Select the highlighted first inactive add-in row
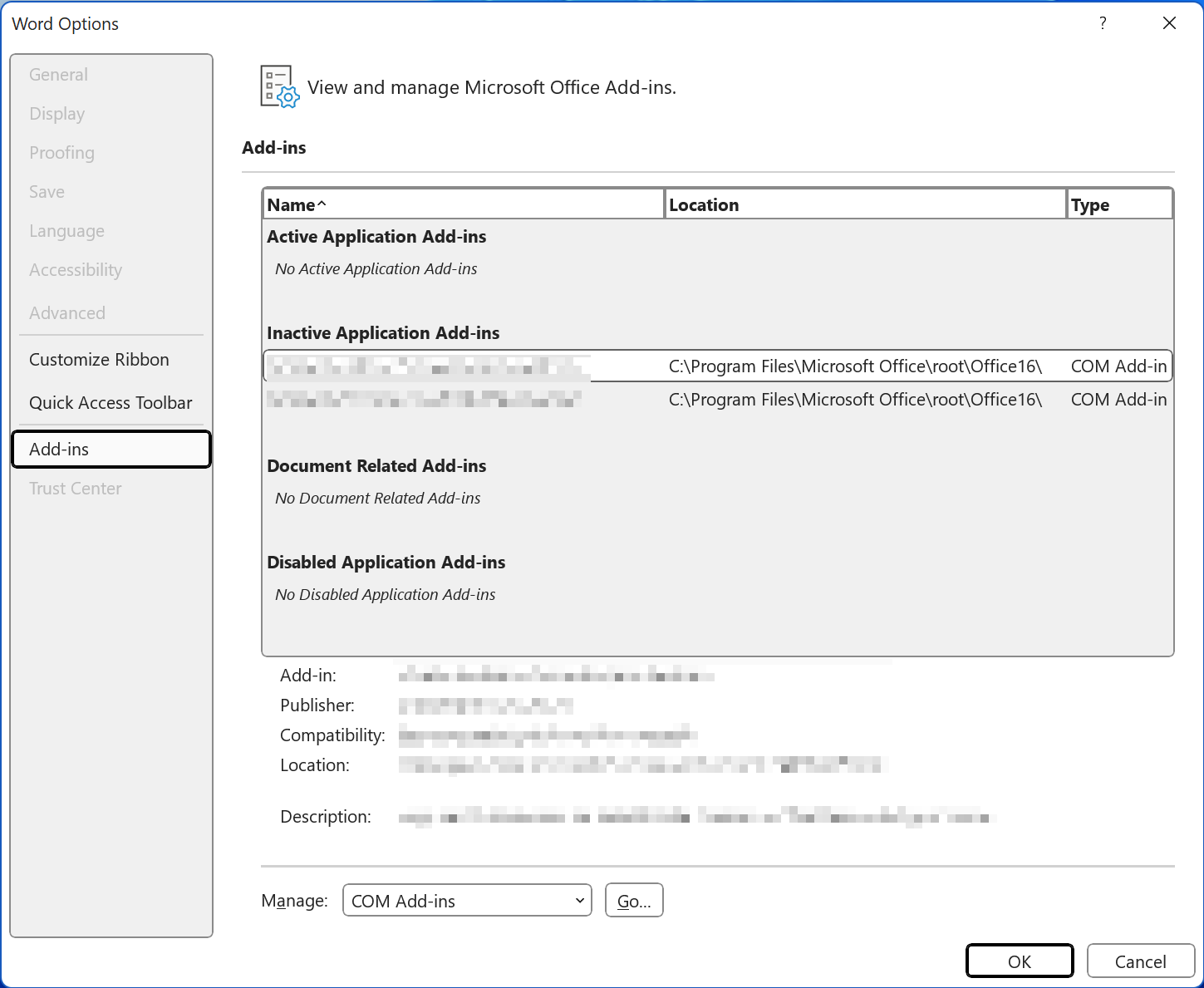Viewport: 1204px width, 988px height. 718,366
